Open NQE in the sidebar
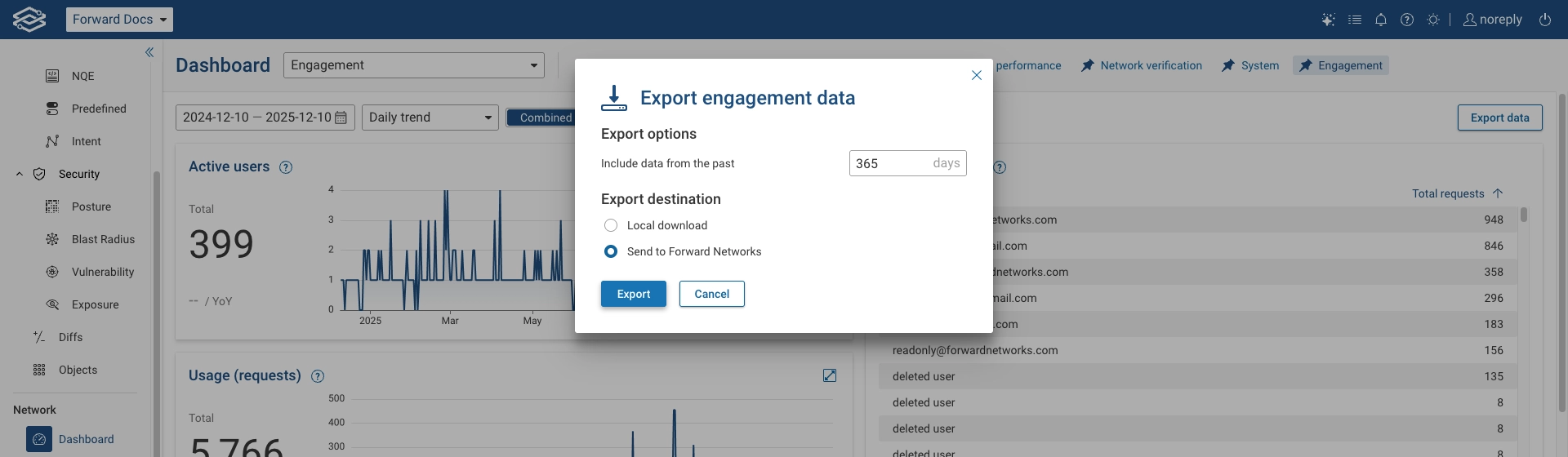Screen dimensions: 1568x457 [82, 76]
